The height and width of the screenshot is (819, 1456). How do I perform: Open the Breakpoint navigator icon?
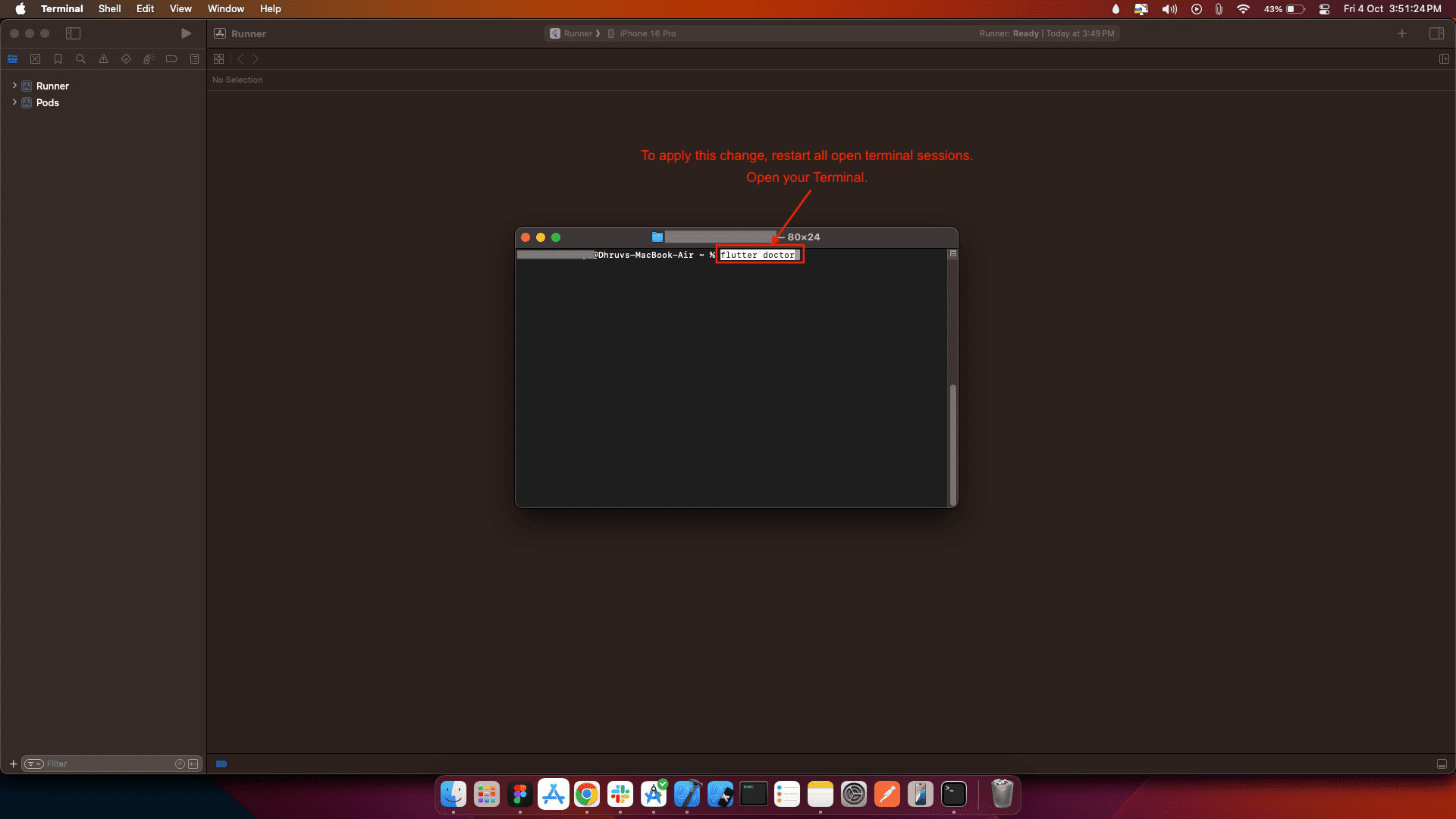point(171,59)
